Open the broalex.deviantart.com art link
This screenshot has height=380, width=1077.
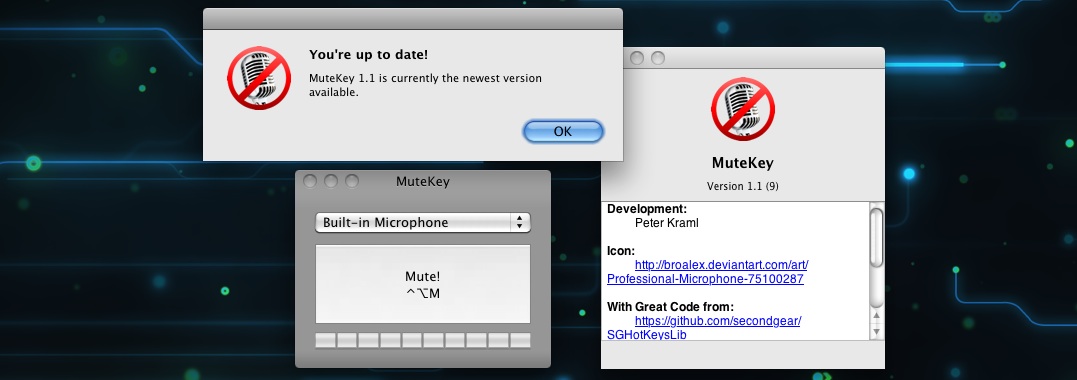pyautogui.click(x=721, y=265)
